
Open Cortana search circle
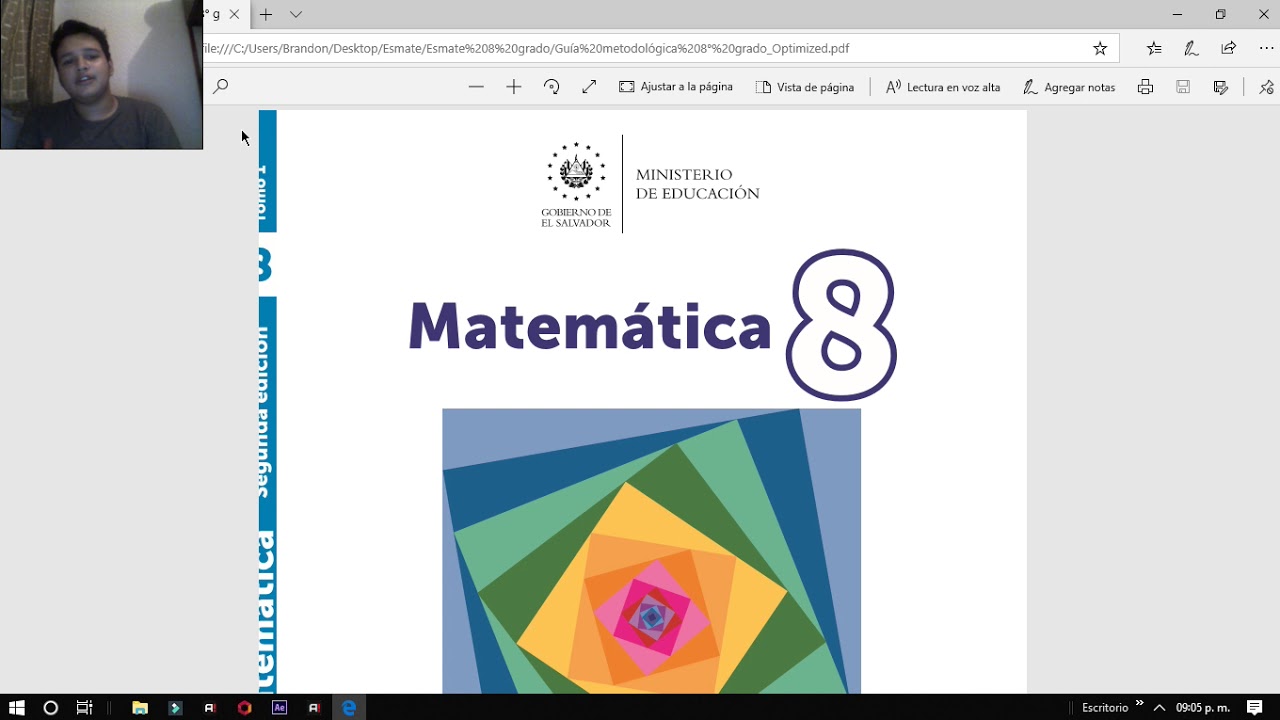[x=51, y=707]
